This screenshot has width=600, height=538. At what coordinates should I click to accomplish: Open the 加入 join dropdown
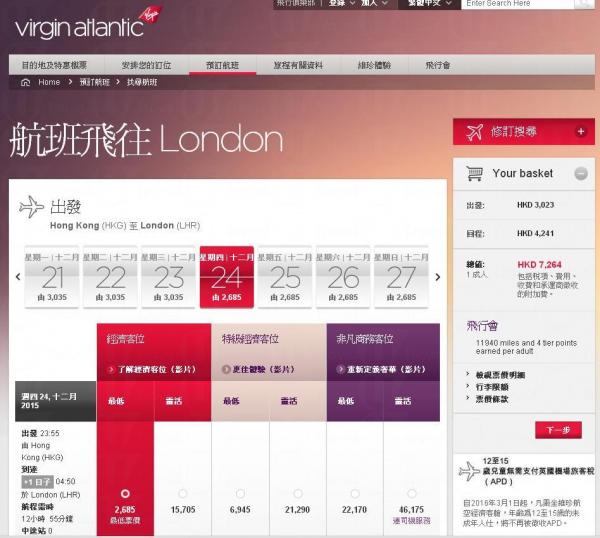tap(374, 3)
